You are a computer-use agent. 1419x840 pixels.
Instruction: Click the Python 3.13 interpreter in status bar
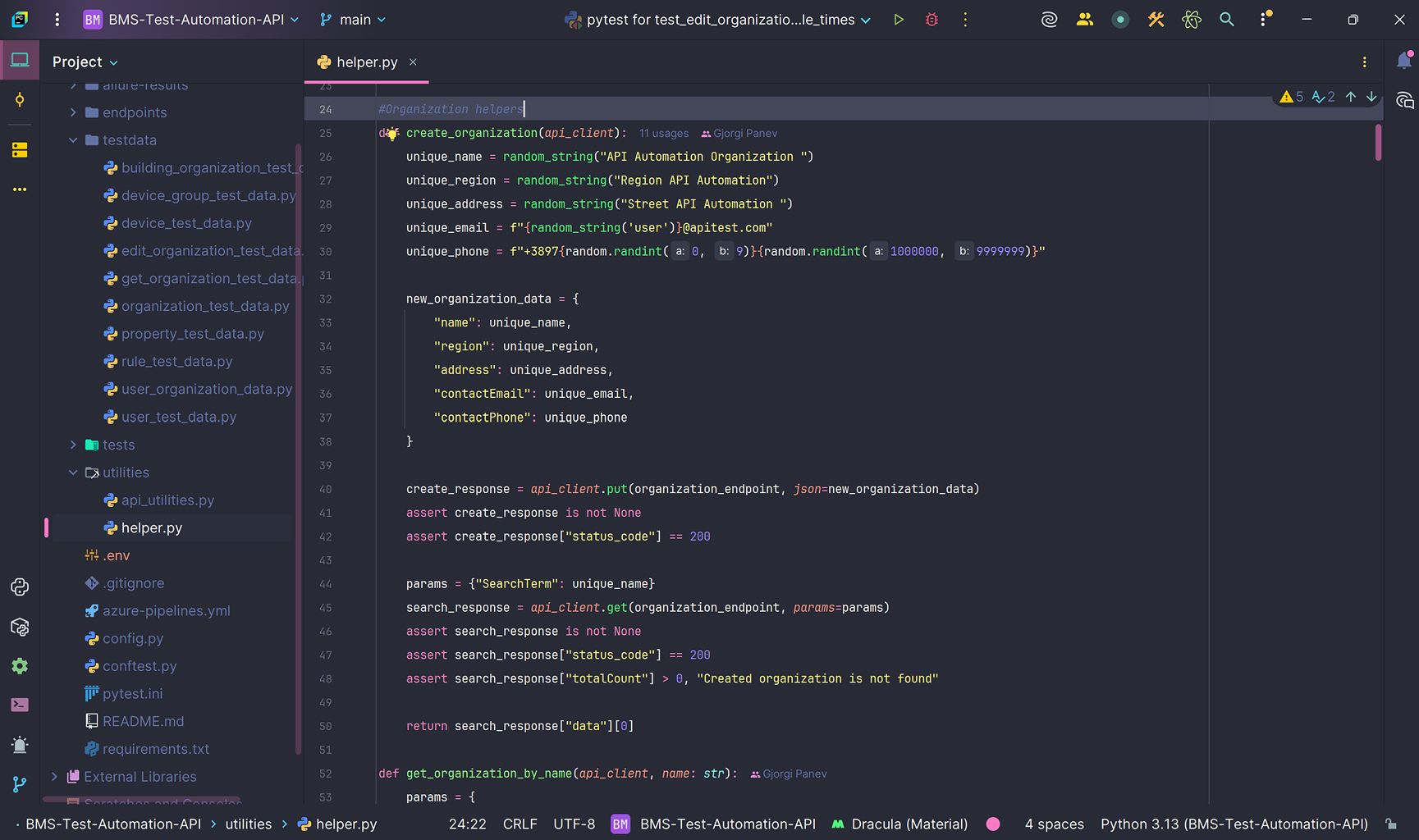click(1234, 824)
